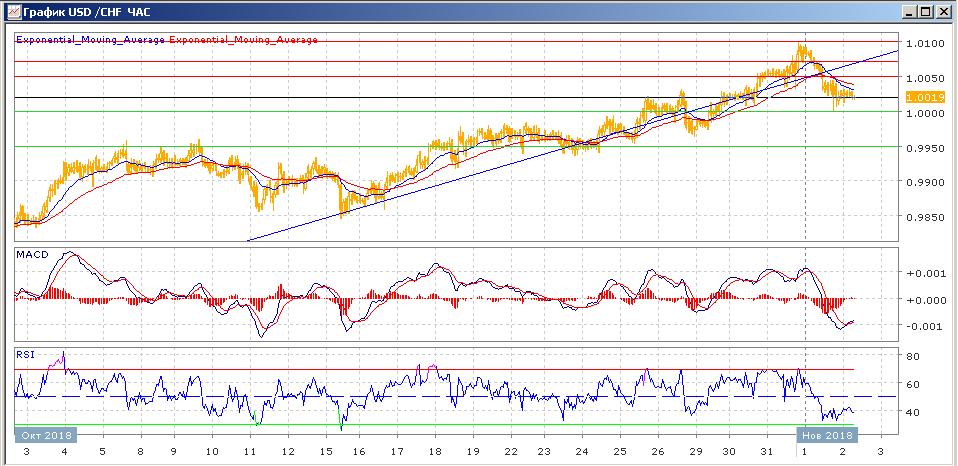Select the blue Exponential_Moving_Average legend label

90,40
